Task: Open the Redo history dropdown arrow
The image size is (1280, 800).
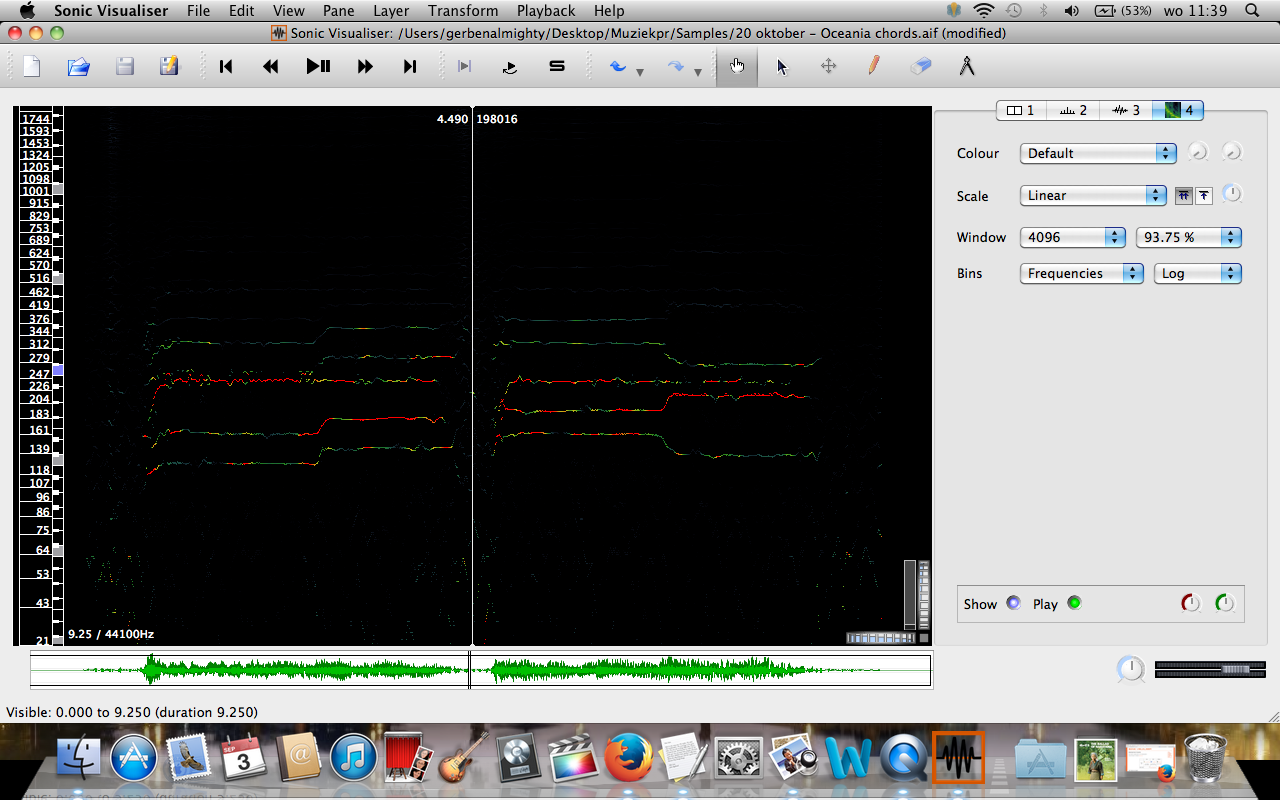Action: point(698,71)
